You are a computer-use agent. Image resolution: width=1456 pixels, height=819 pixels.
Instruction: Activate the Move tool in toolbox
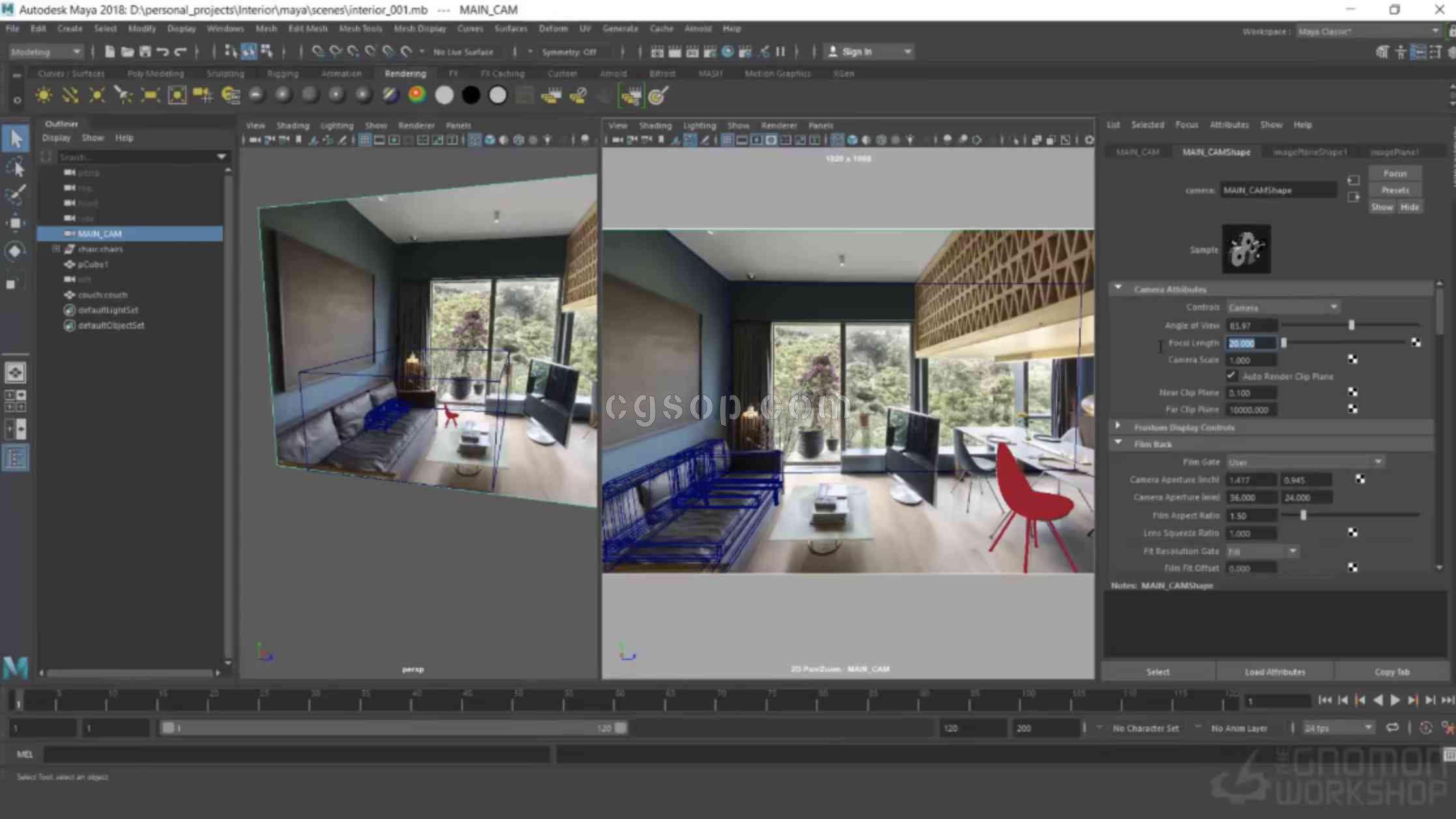15,223
